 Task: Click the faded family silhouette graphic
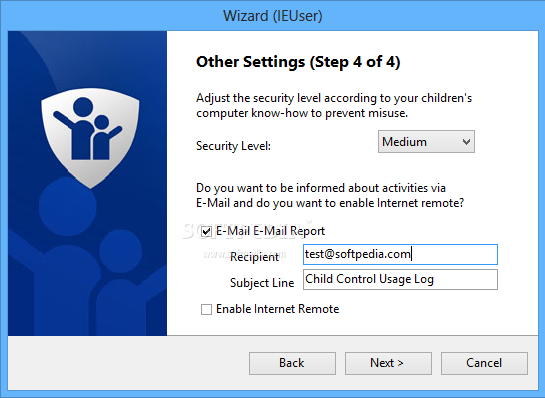pyautogui.click(x=87, y=257)
